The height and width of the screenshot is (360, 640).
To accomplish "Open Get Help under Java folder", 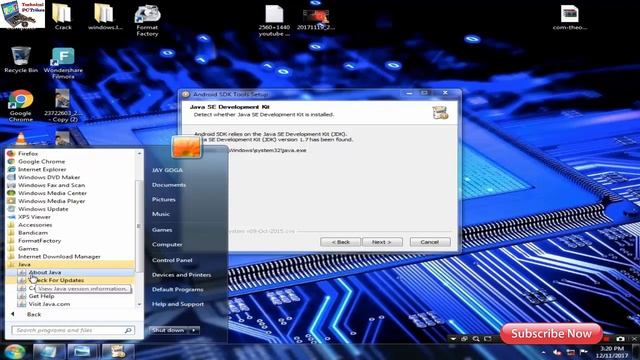I will [41, 296].
